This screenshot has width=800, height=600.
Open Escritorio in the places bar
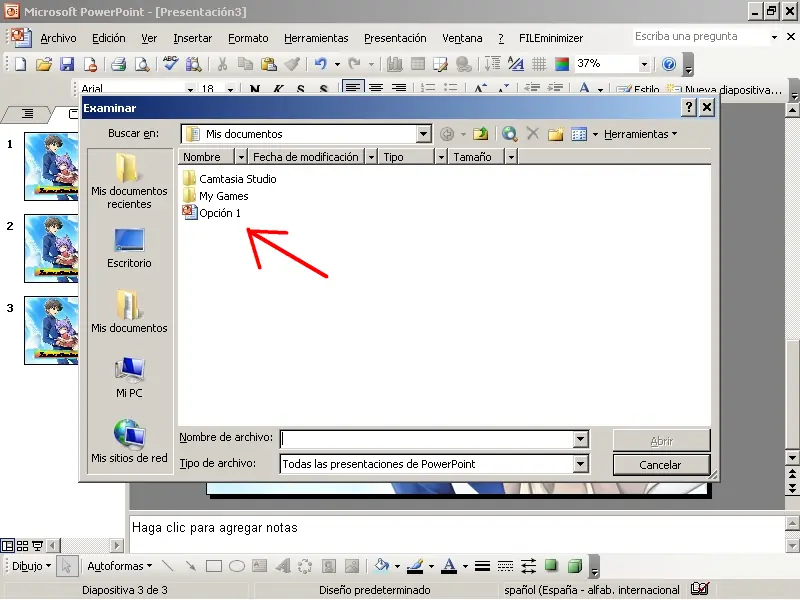(129, 248)
